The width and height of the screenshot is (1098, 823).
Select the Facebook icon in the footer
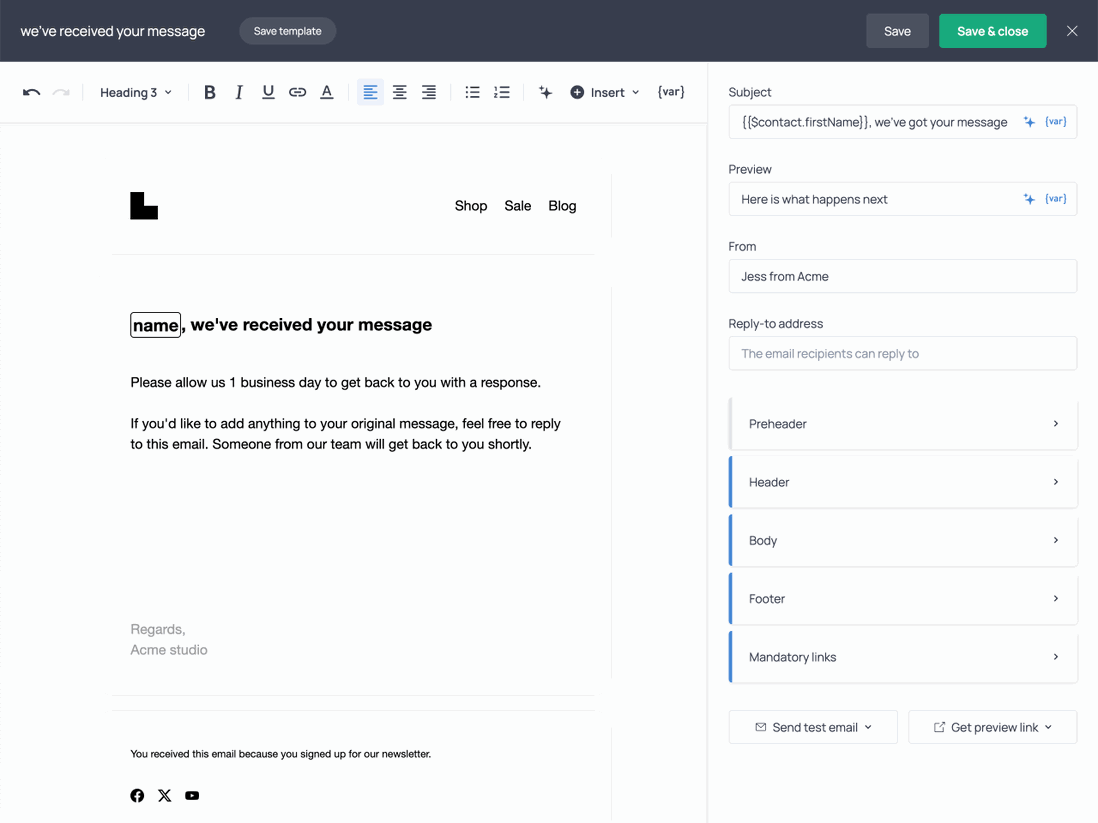137,795
